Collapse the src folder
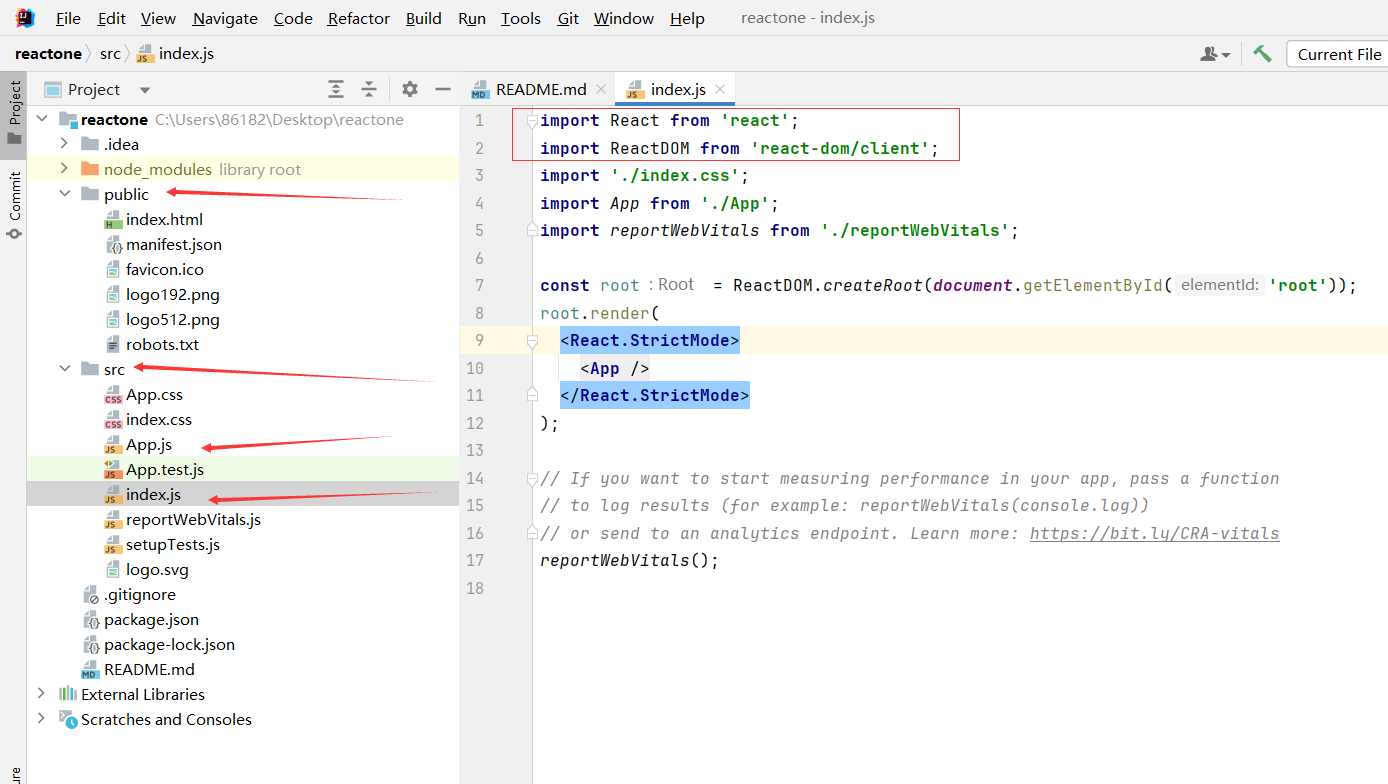This screenshot has height=784, width=1388. coord(64,369)
